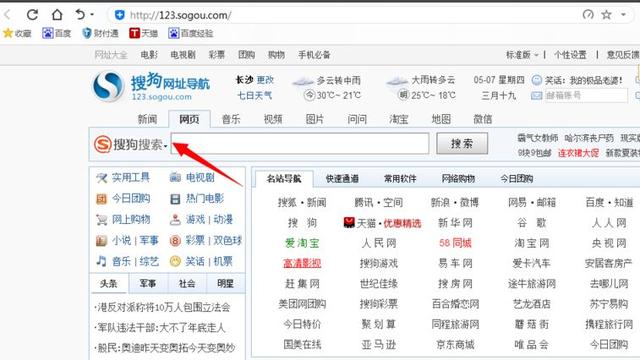Switch to the 视频 search tab
Image resolution: width=640 pixels, height=360 pixels.
273,119
